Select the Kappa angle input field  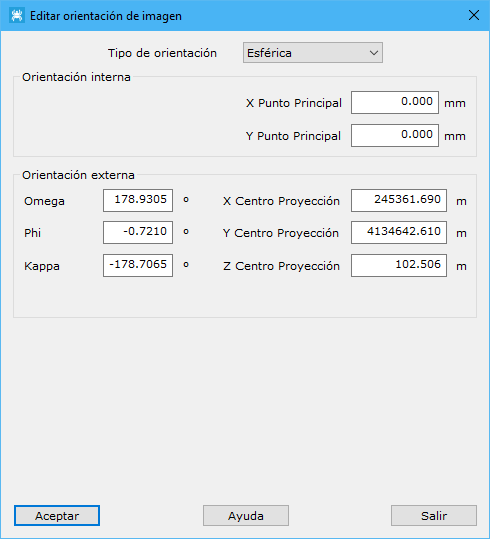[138, 265]
